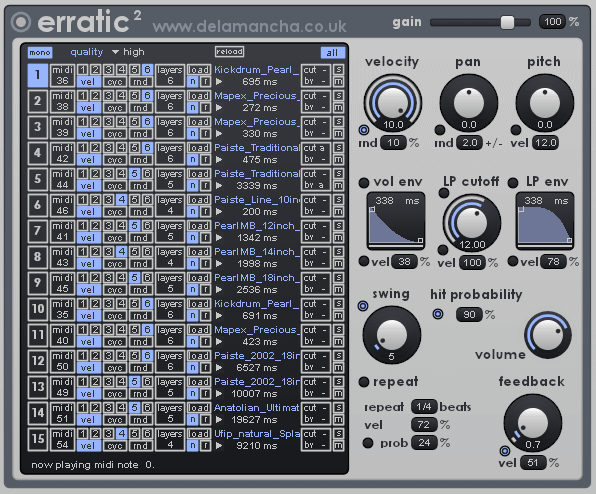Click load for the Anatolian_Ultimat row
This screenshot has height=494, width=596.
[199, 407]
